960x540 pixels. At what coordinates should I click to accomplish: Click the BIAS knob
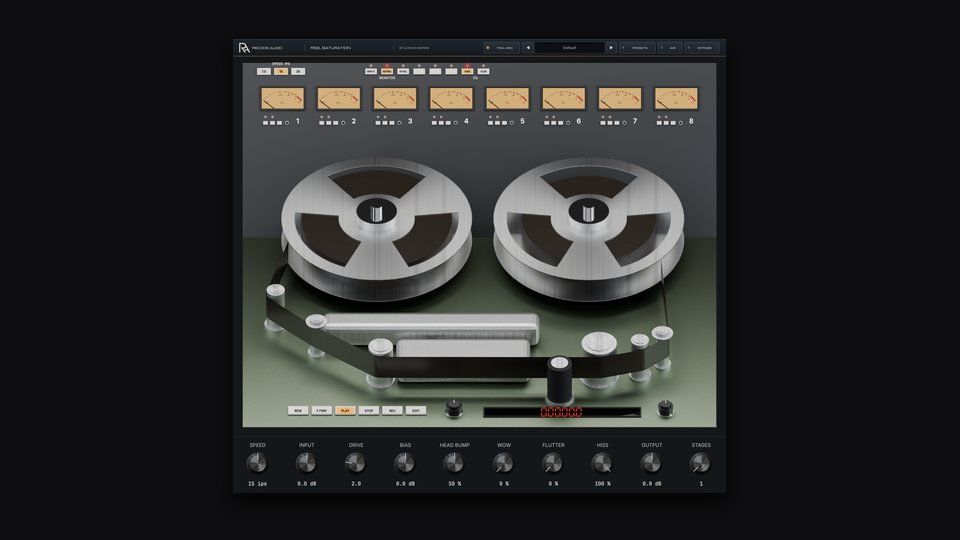click(405, 463)
